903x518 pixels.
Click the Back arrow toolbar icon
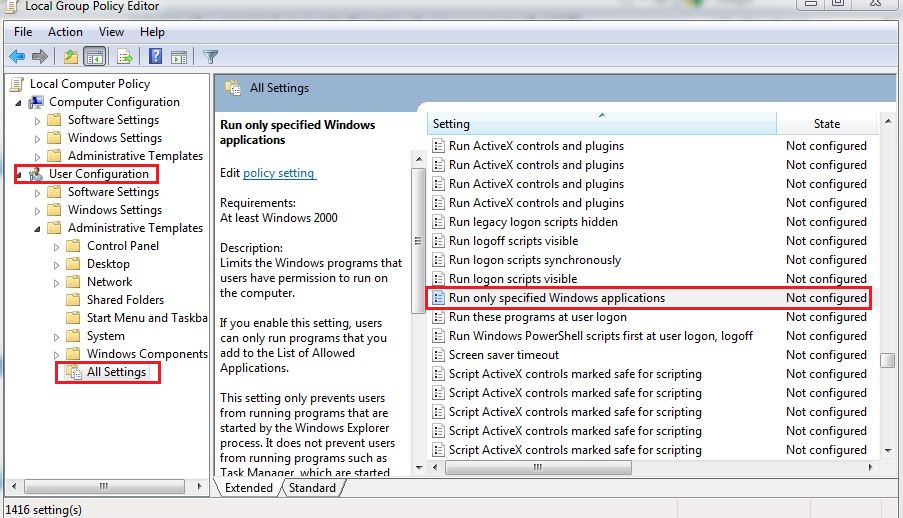pyautogui.click(x=17, y=57)
